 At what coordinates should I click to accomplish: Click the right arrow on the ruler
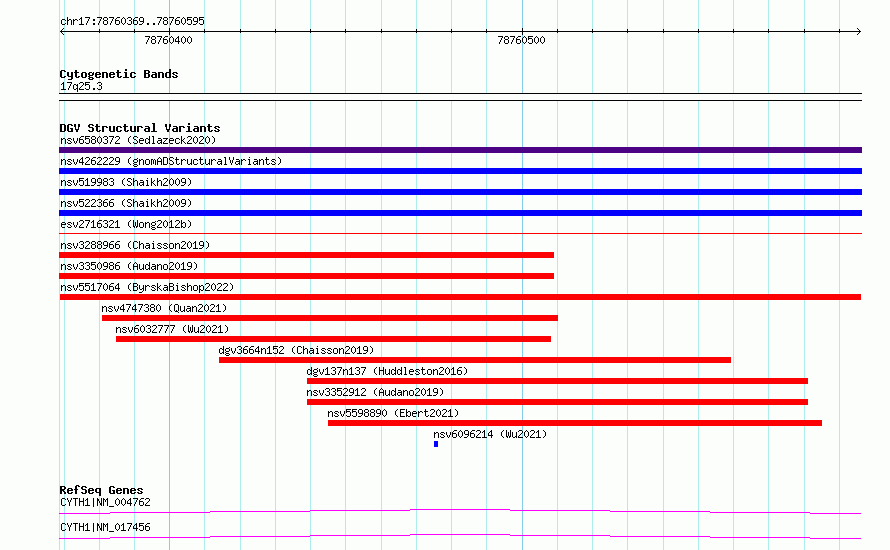click(x=858, y=32)
